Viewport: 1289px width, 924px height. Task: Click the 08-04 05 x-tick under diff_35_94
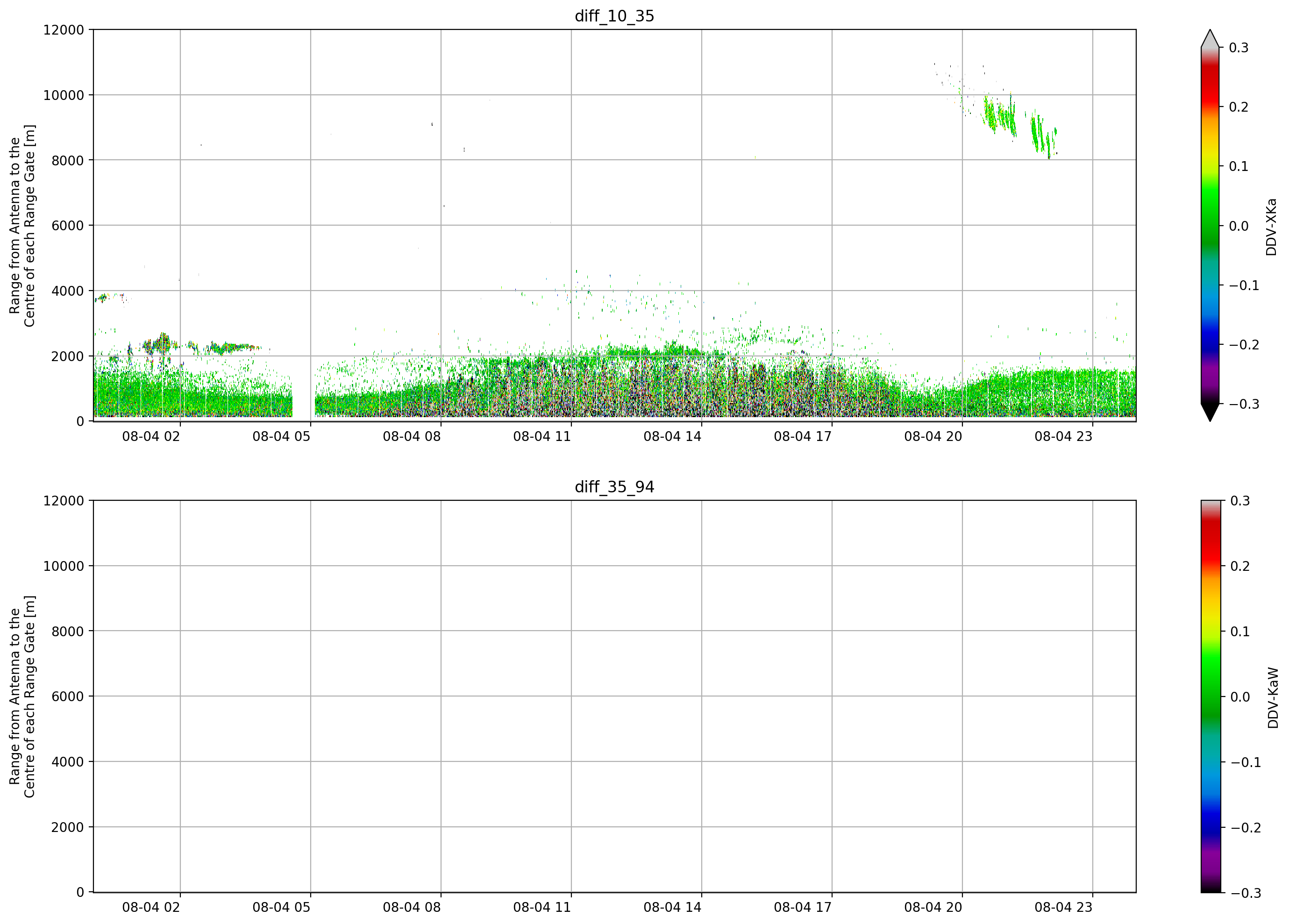pos(281,908)
